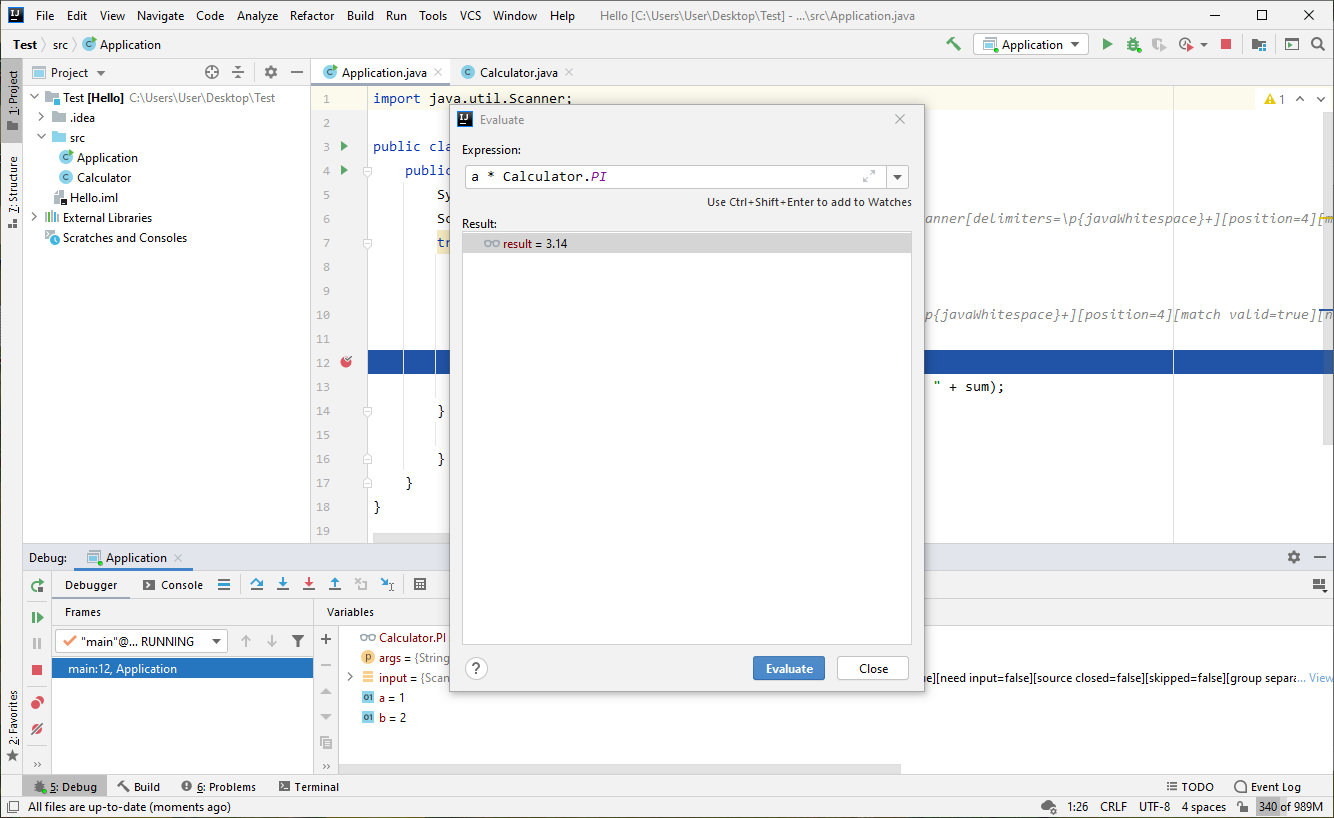This screenshot has height=818, width=1334.
Task: Switch to the Calculator.java editor tab
Action: (518, 73)
